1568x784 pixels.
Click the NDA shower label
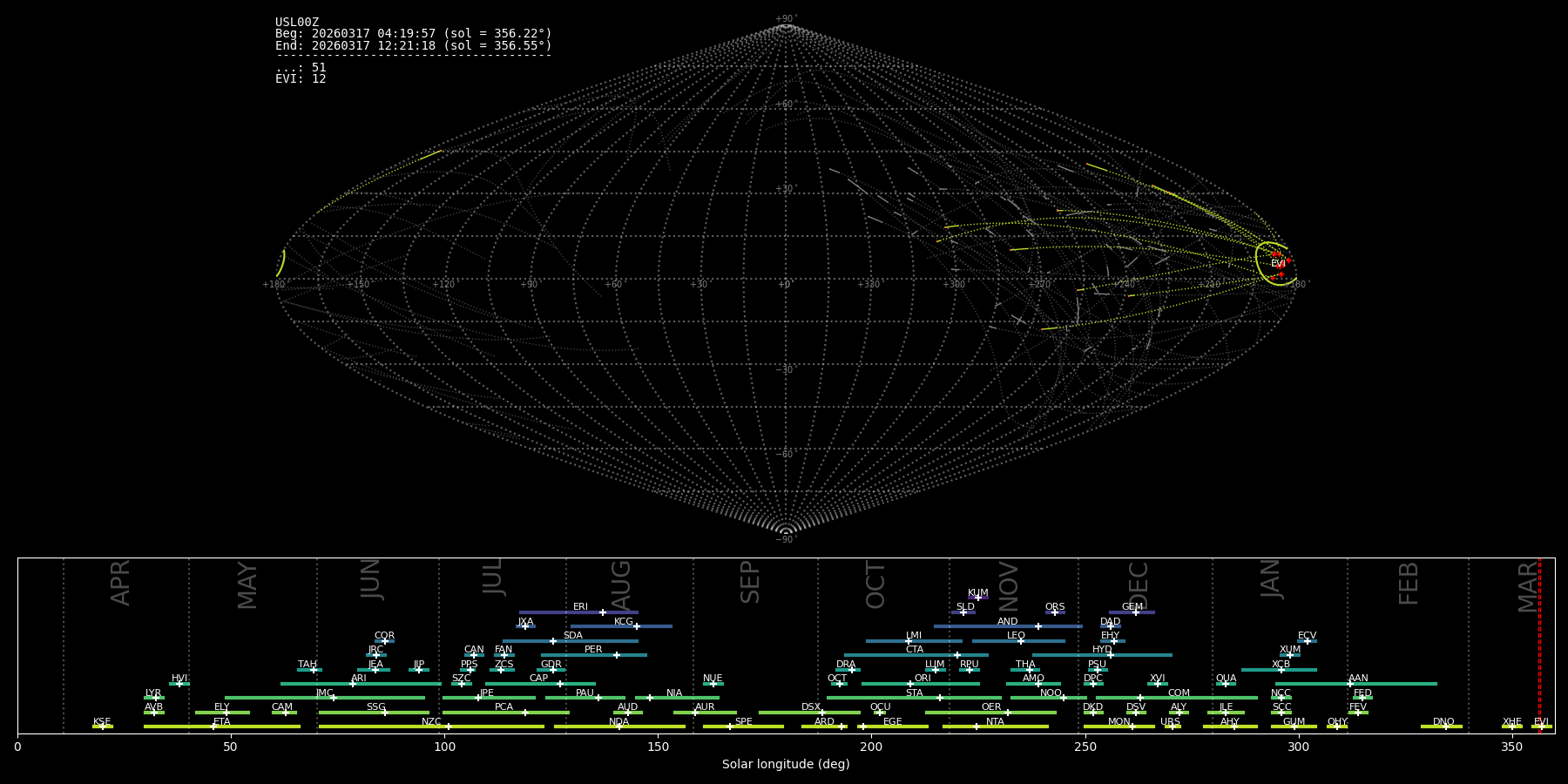pyautogui.click(x=619, y=721)
